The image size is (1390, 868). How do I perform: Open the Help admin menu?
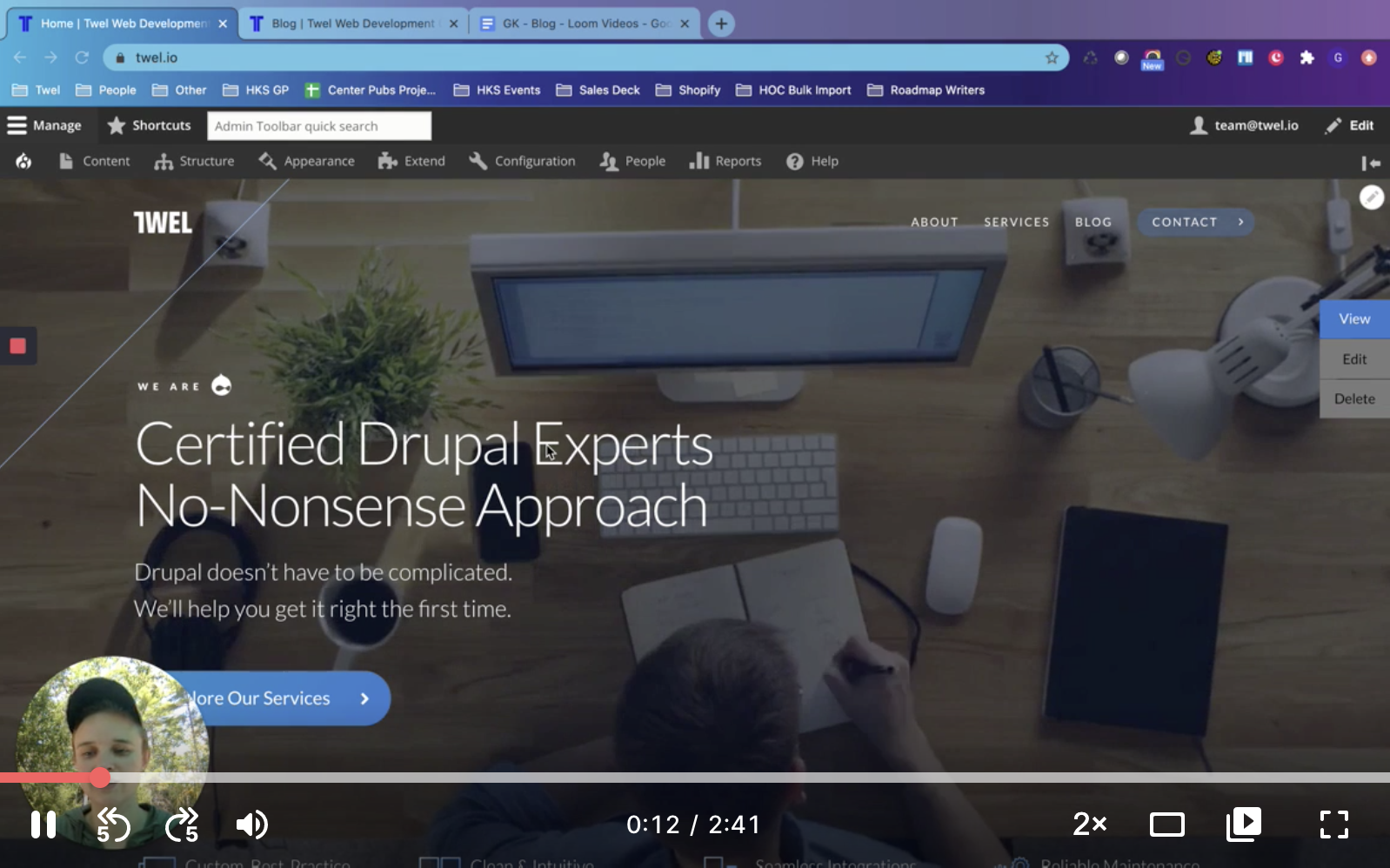point(812,161)
